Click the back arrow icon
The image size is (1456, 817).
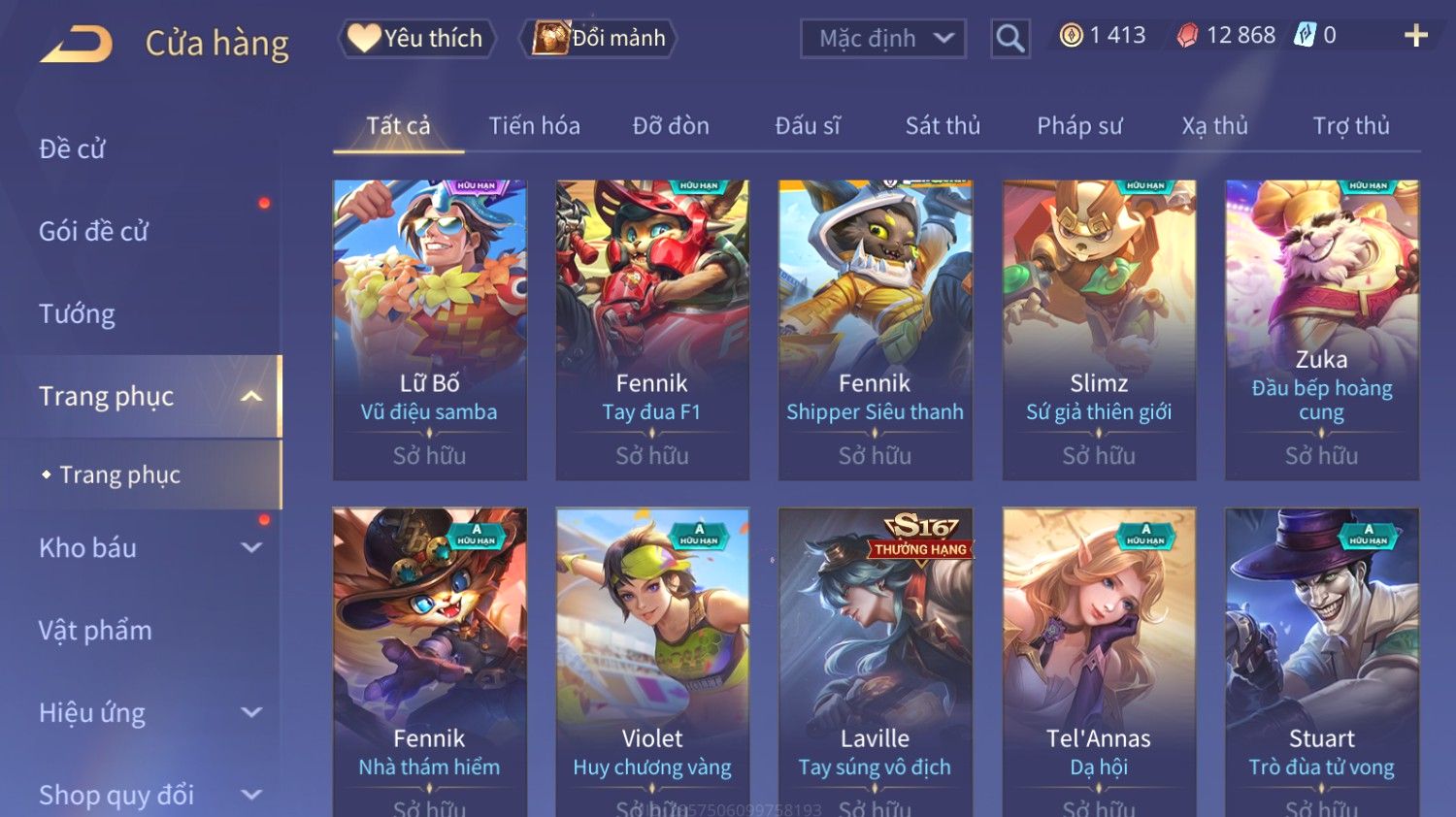tap(77, 44)
